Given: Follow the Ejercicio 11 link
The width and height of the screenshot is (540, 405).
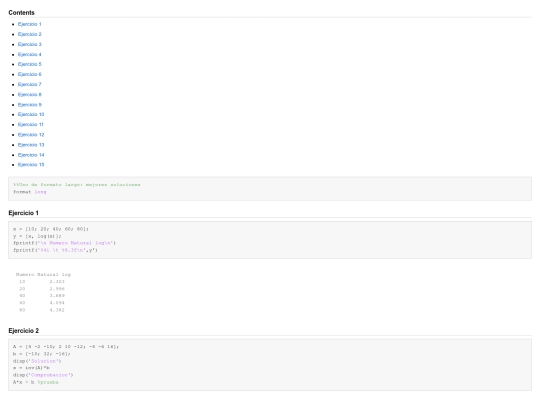Looking at the screenshot, I should click(x=31, y=124).
